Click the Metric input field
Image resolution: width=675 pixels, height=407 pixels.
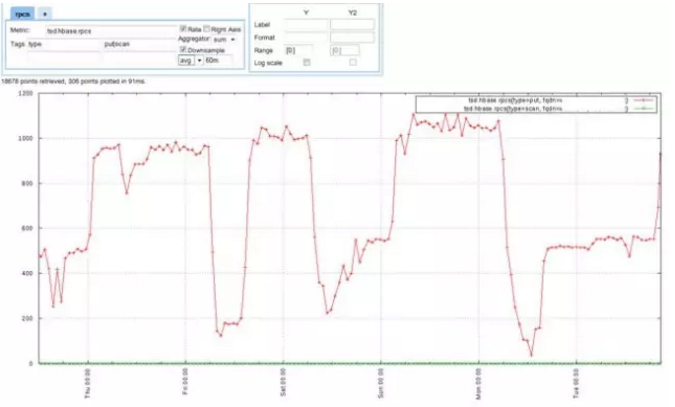[111, 31]
